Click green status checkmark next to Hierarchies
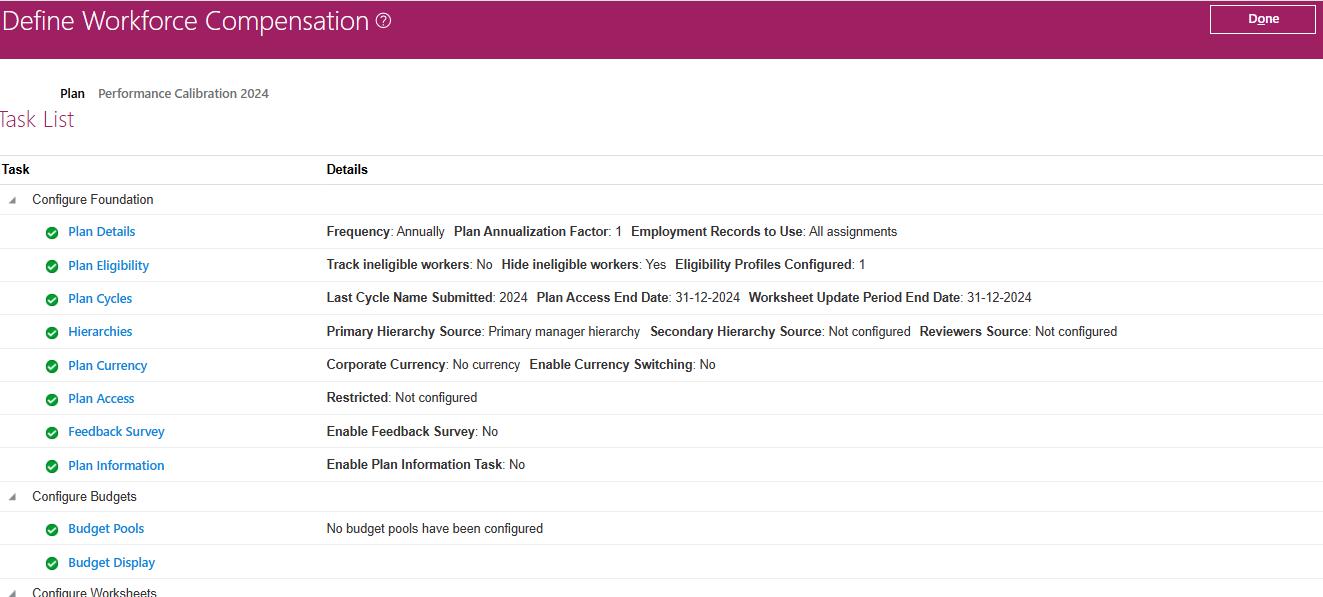Image resolution: width=1323 pixels, height=597 pixels. tap(52, 332)
